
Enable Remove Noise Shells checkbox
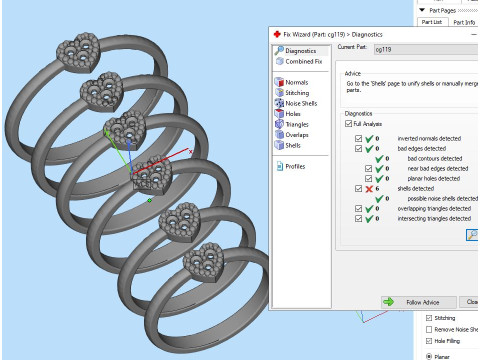pos(429,329)
